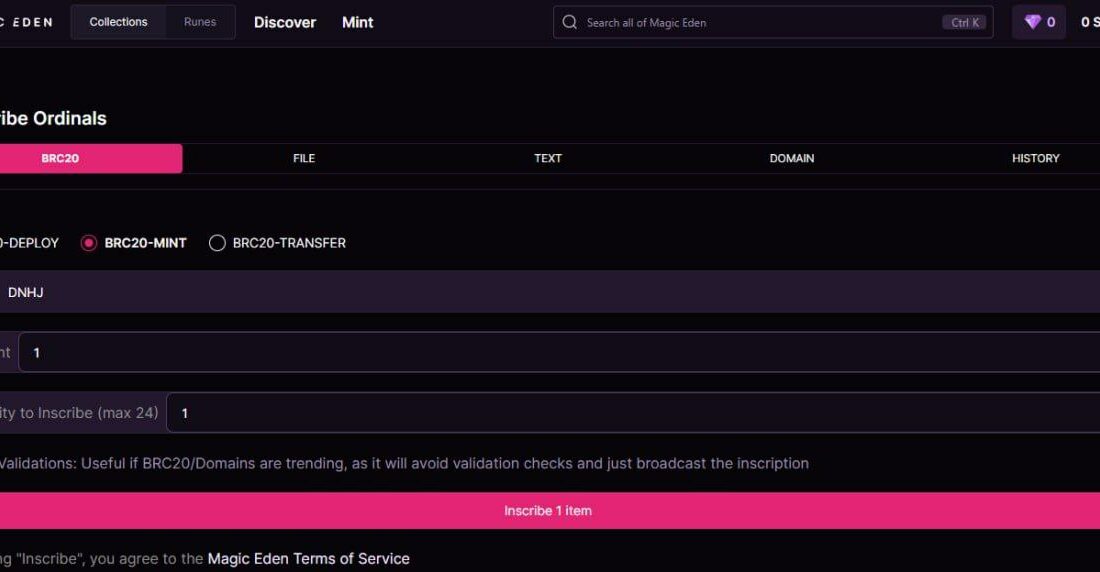Open the Collections toggle tab
The height and width of the screenshot is (572, 1100).
[119, 22]
